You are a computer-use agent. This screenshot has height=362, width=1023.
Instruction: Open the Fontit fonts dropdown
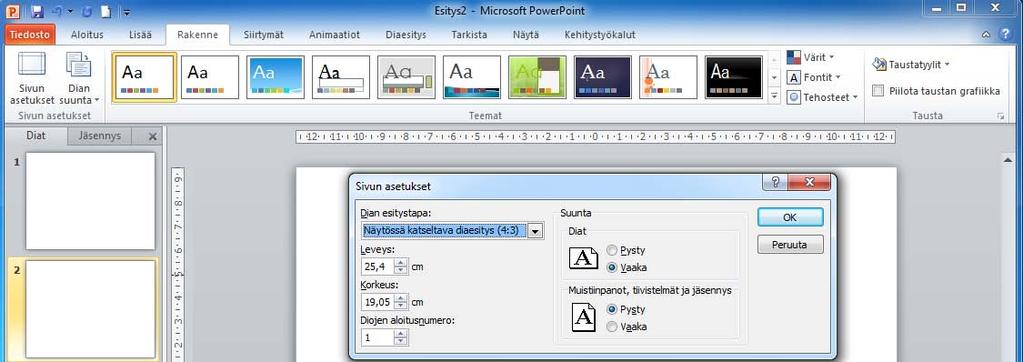[x=814, y=78]
